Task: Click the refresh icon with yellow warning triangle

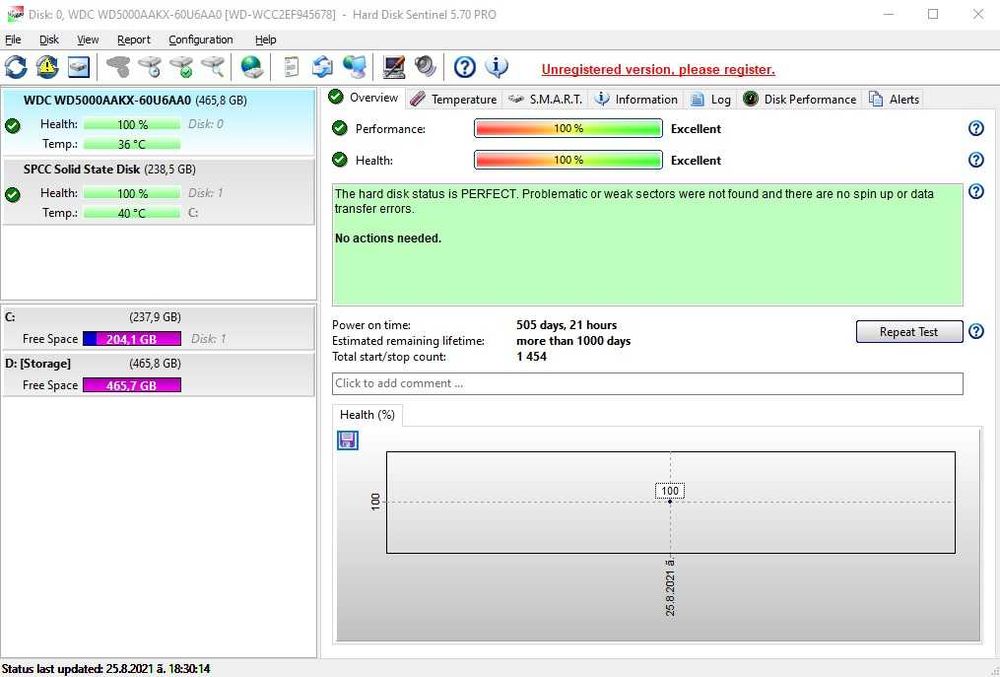Action: [47, 66]
